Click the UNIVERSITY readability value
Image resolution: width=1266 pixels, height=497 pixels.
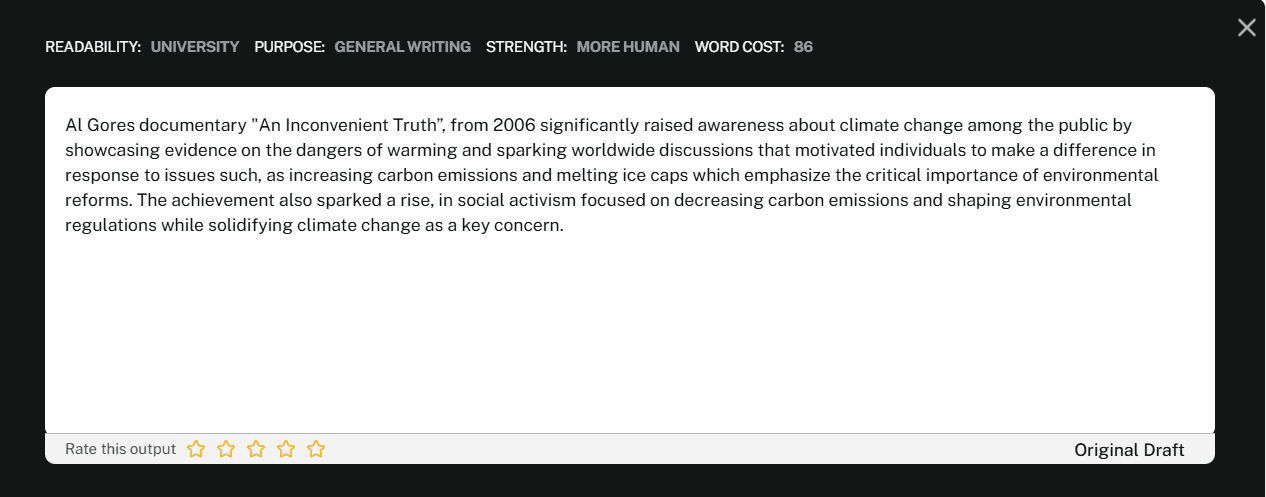point(195,47)
